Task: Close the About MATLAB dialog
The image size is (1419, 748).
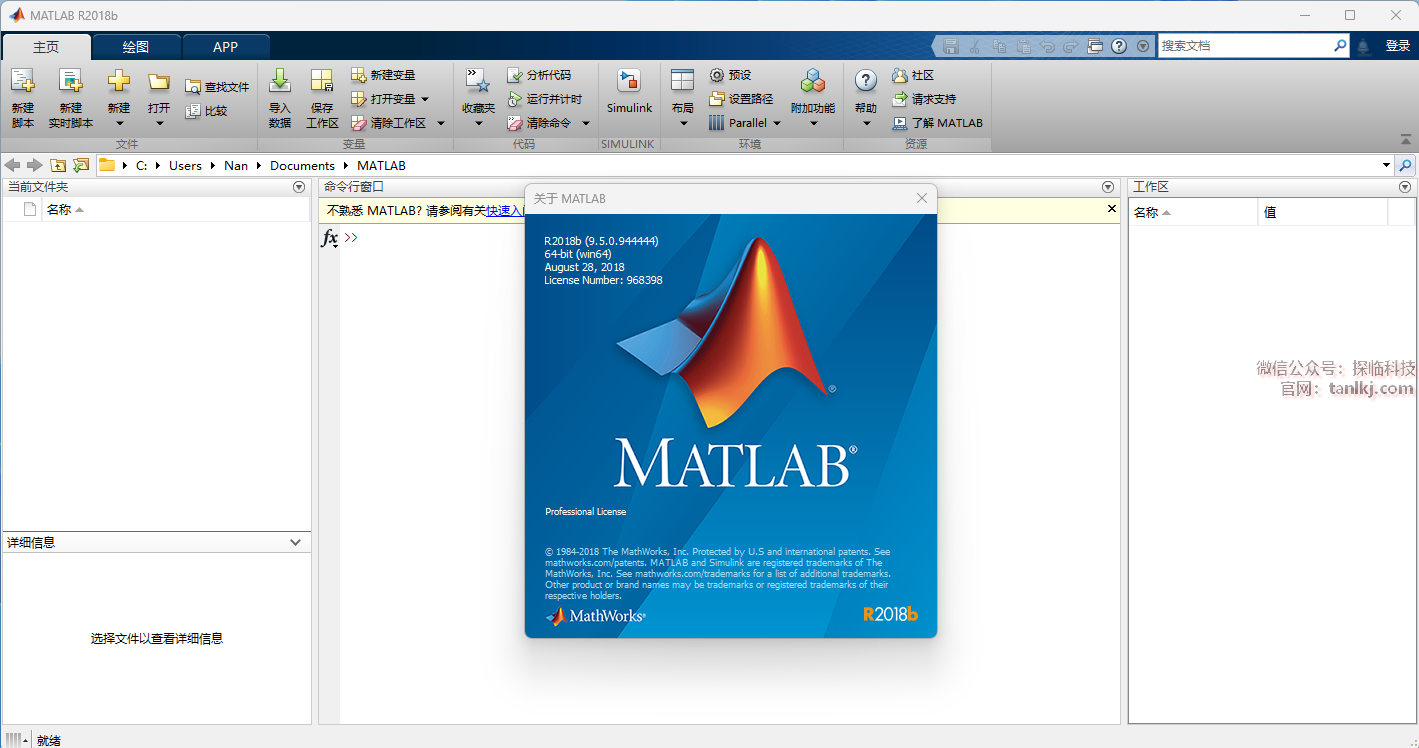Action: click(922, 198)
